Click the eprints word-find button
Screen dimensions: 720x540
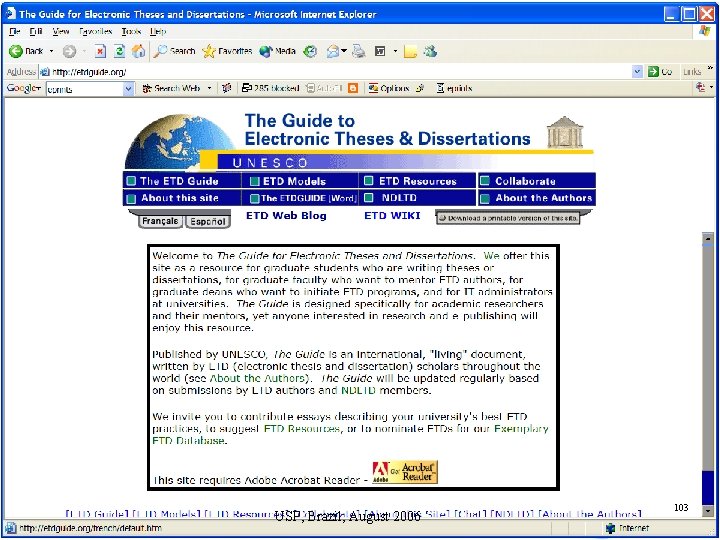tap(454, 88)
